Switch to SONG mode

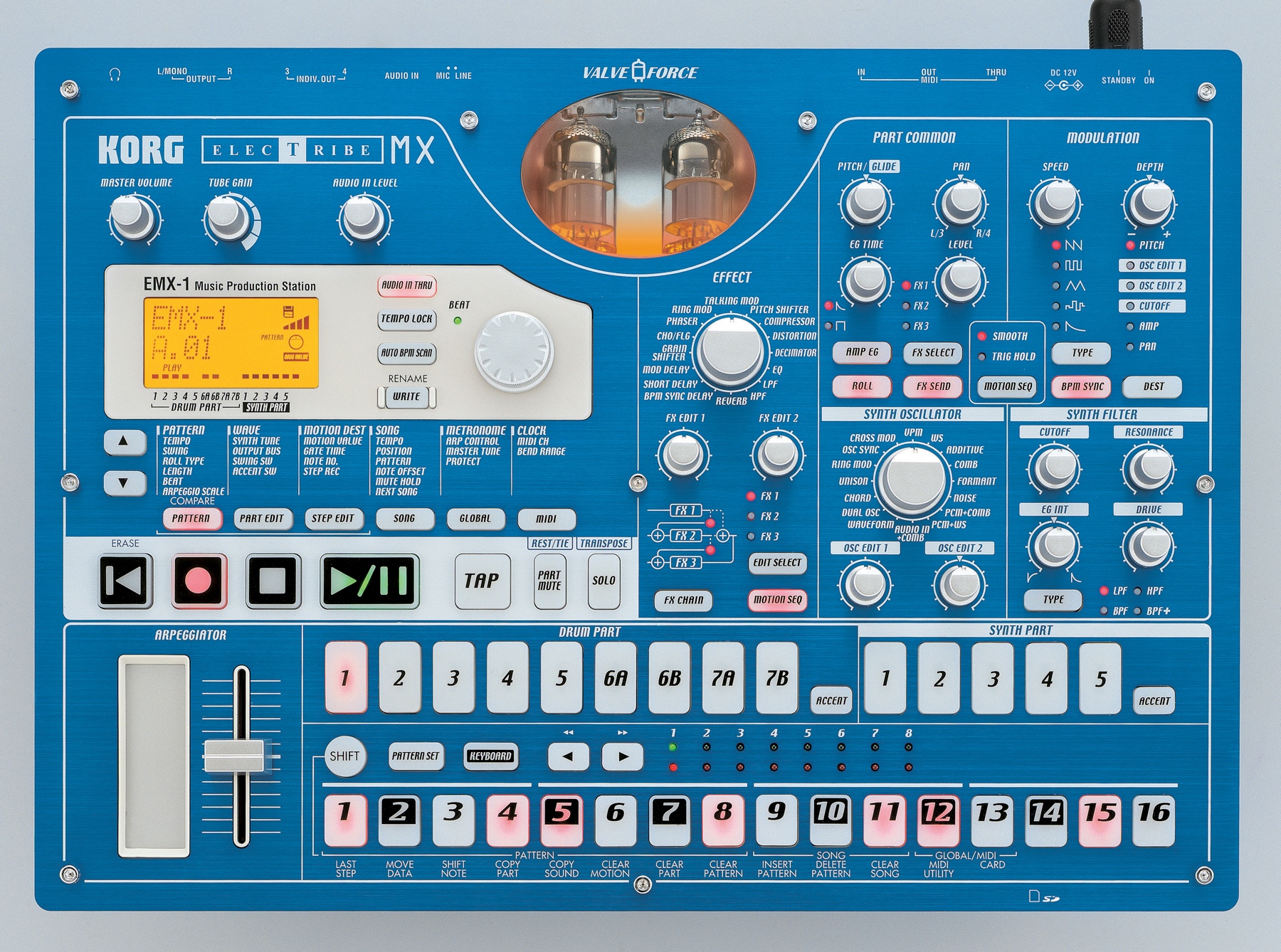[404, 519]
